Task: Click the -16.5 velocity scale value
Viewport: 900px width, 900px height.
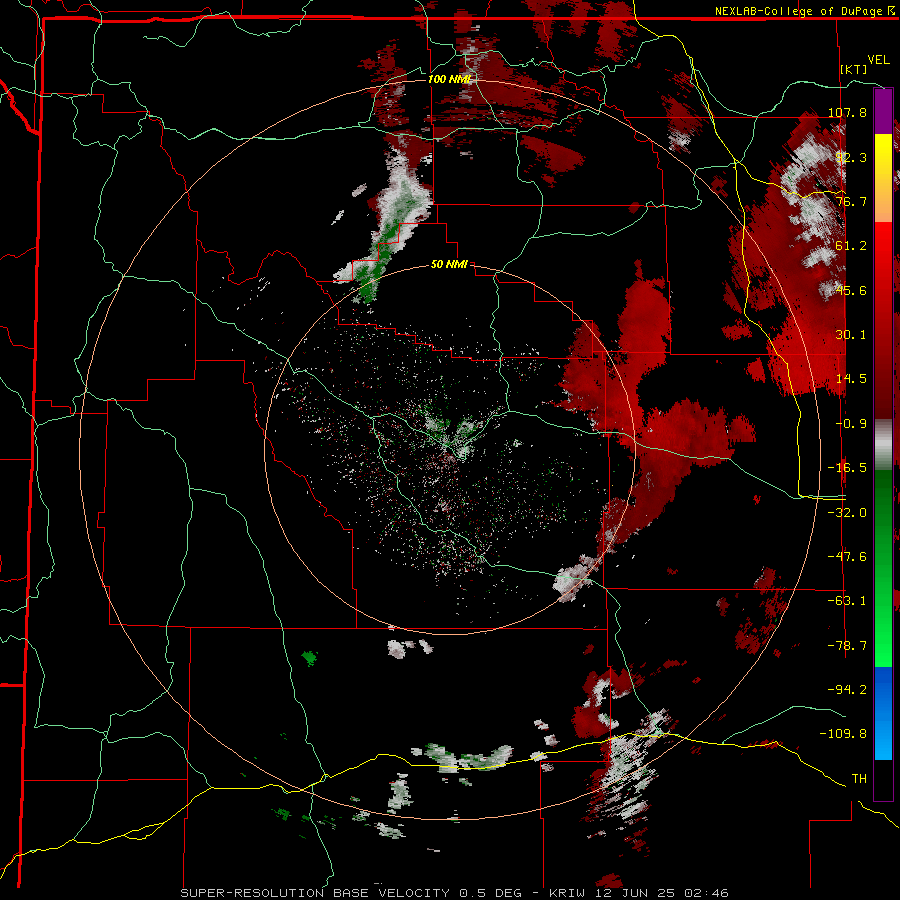Action: point(847,468)
